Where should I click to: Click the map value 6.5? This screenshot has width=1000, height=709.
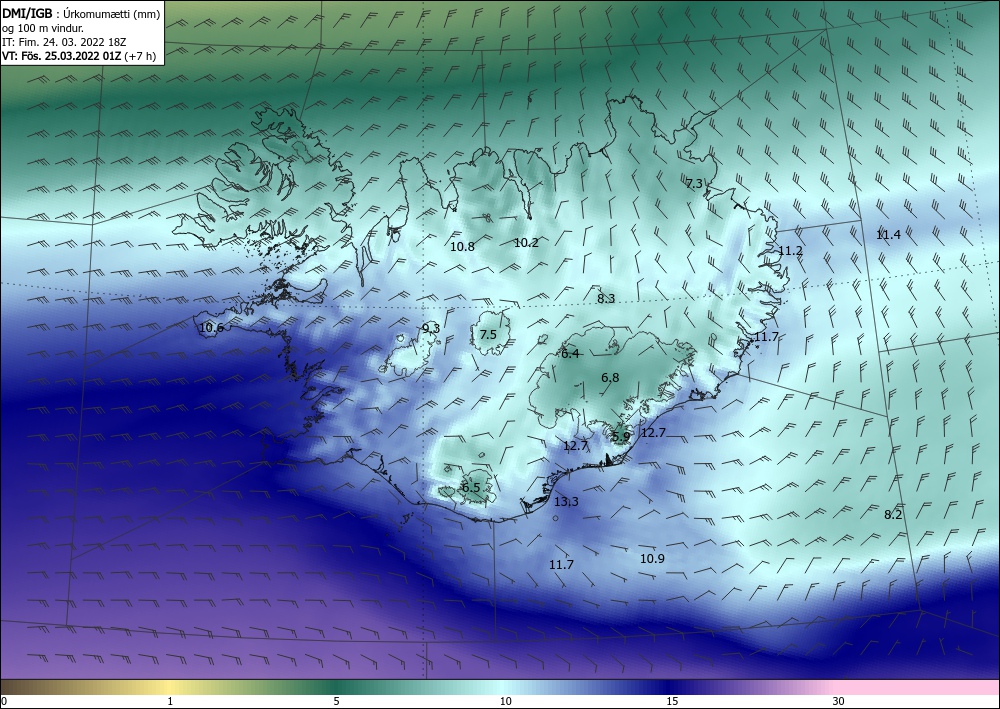coord(471,488)
